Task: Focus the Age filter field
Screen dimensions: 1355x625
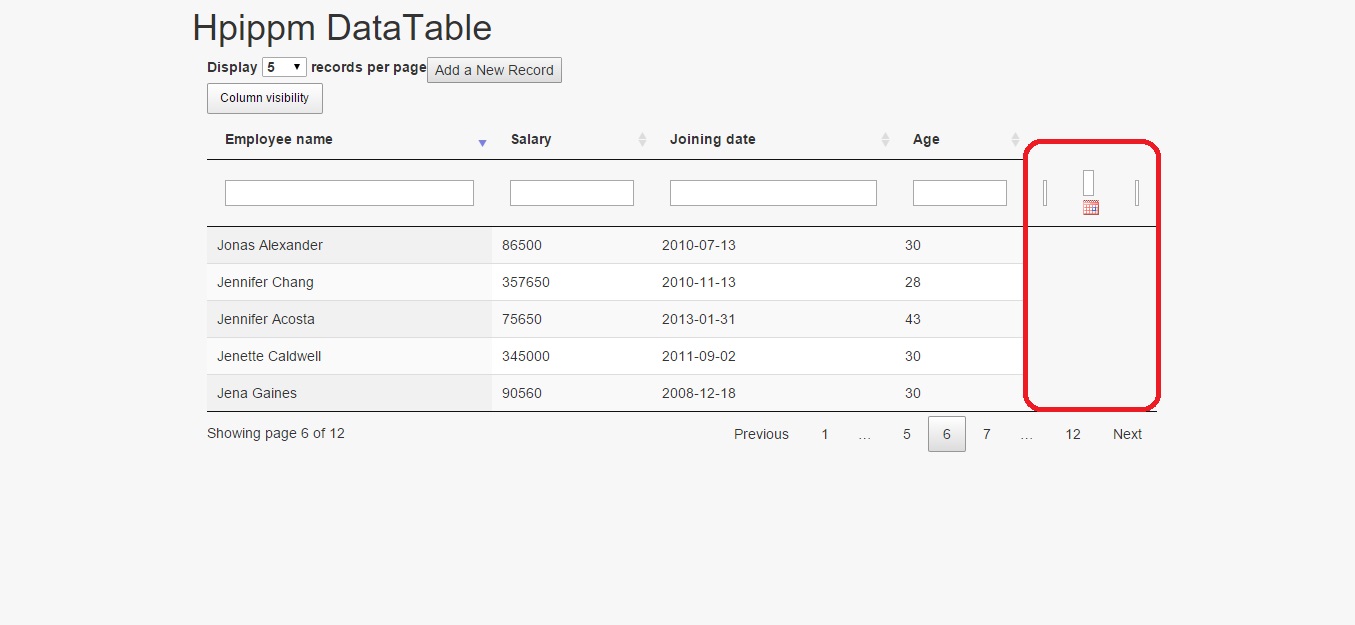Action: point(959,193)
